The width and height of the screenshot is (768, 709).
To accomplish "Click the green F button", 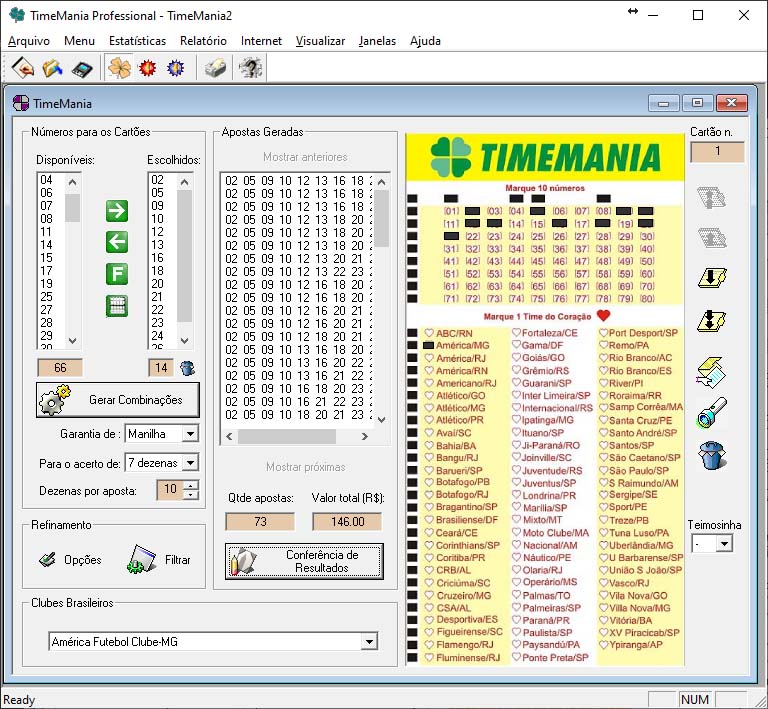I will 117,274.
